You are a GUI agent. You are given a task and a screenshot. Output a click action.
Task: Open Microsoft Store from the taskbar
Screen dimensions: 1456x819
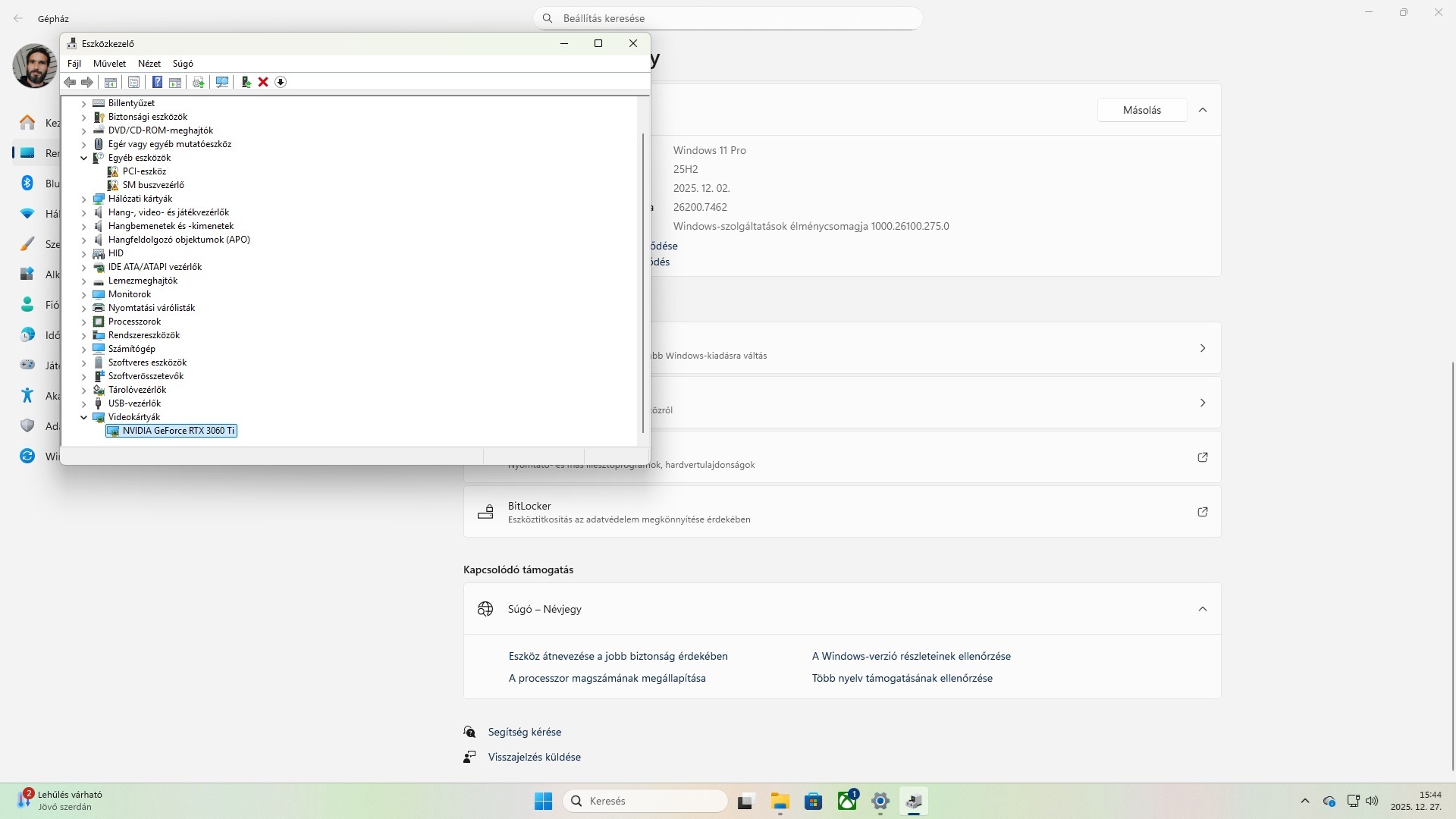click(813, 801)
